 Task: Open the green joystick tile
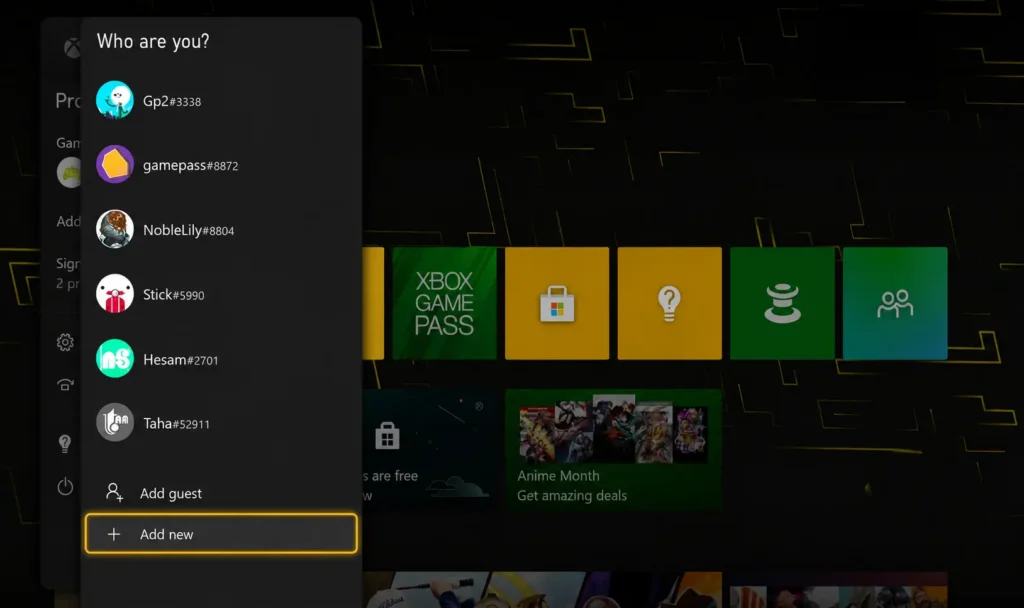click(x=782, y=303)
